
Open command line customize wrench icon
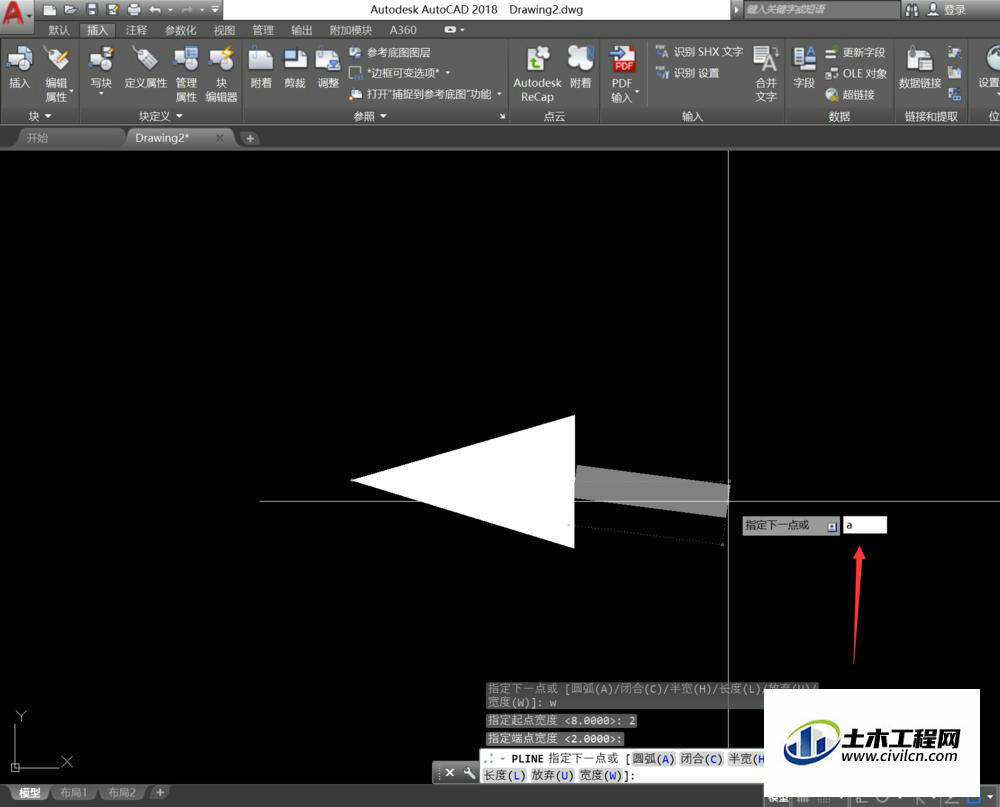pos(469,773)
